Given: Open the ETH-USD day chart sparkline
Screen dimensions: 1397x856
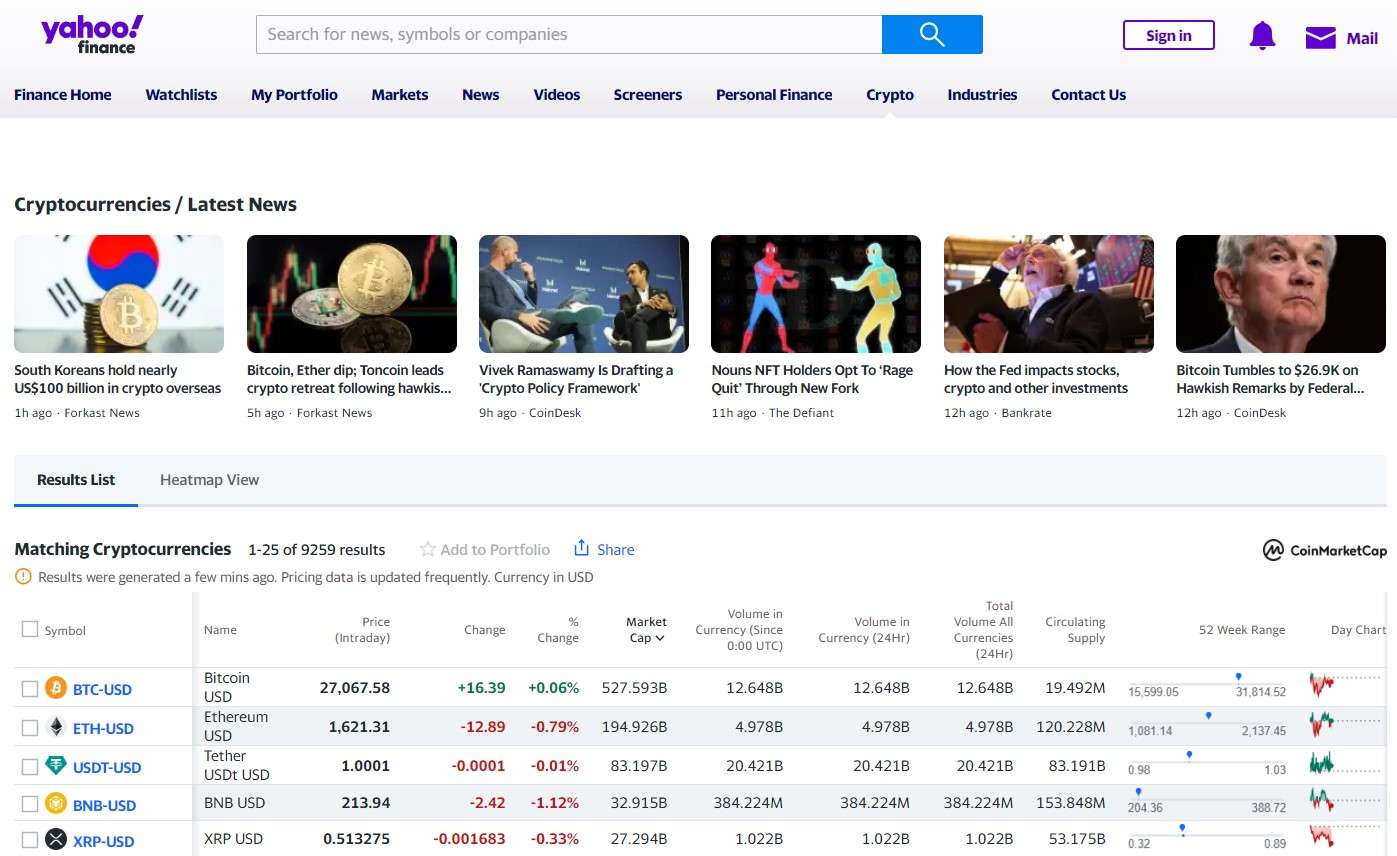Looking at the screenshot, I should 1345,722.
